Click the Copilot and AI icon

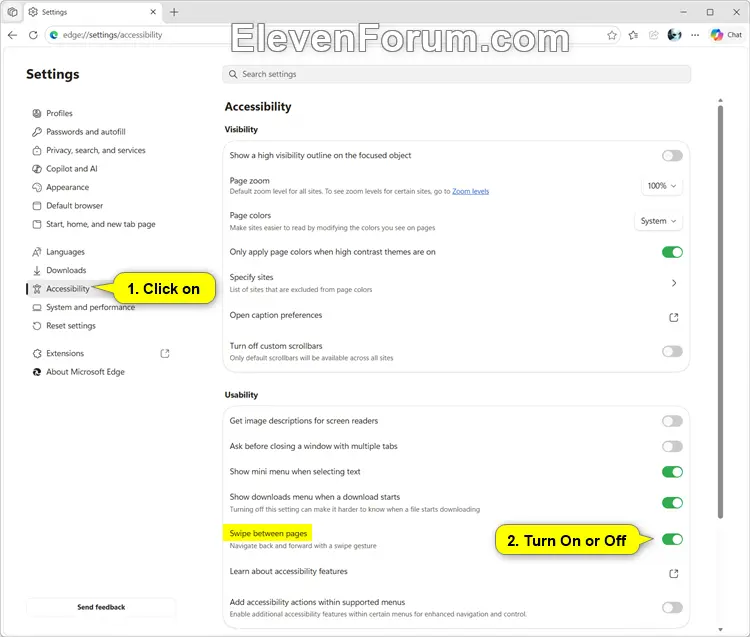pos(37,169)
